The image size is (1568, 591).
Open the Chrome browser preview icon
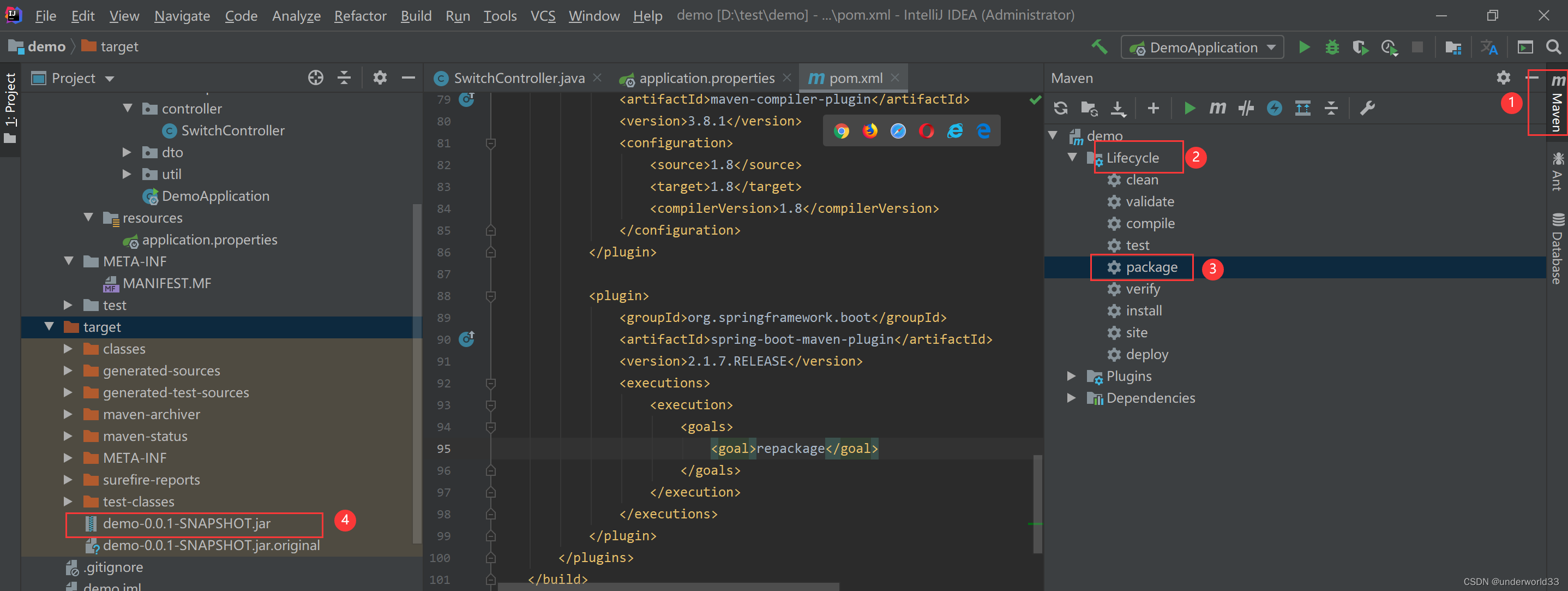coord(841,131)
